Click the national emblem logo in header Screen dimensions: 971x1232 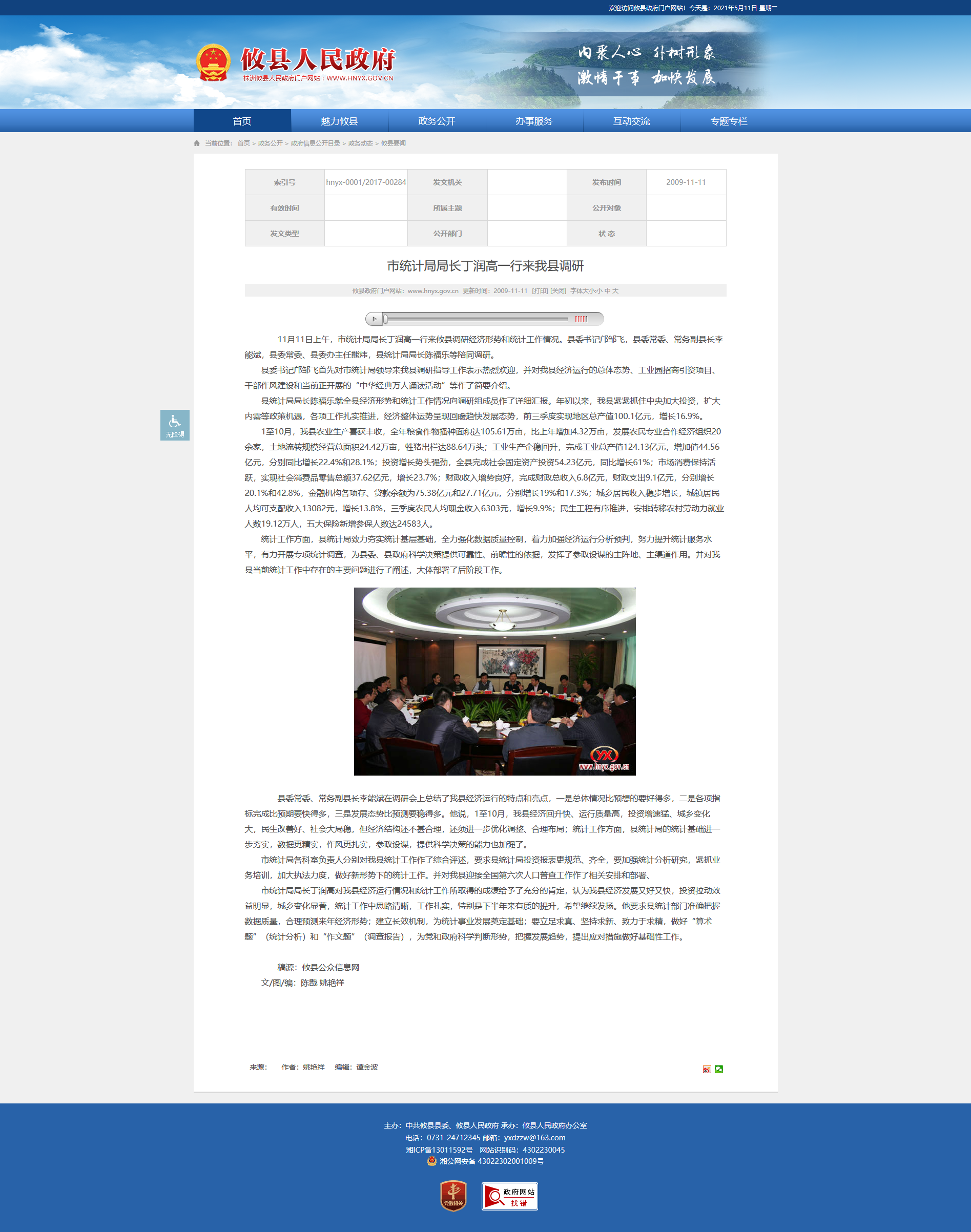[213, 62]
